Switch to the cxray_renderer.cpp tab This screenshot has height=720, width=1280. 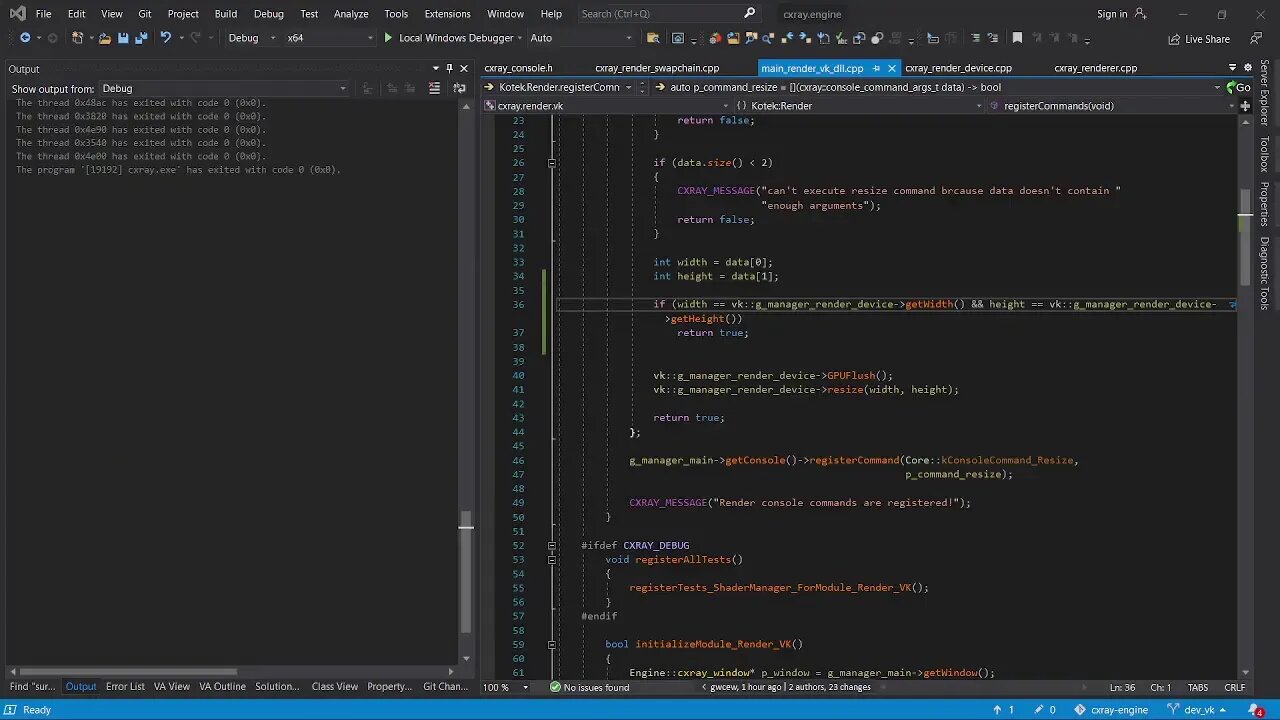coord(1095,68)
